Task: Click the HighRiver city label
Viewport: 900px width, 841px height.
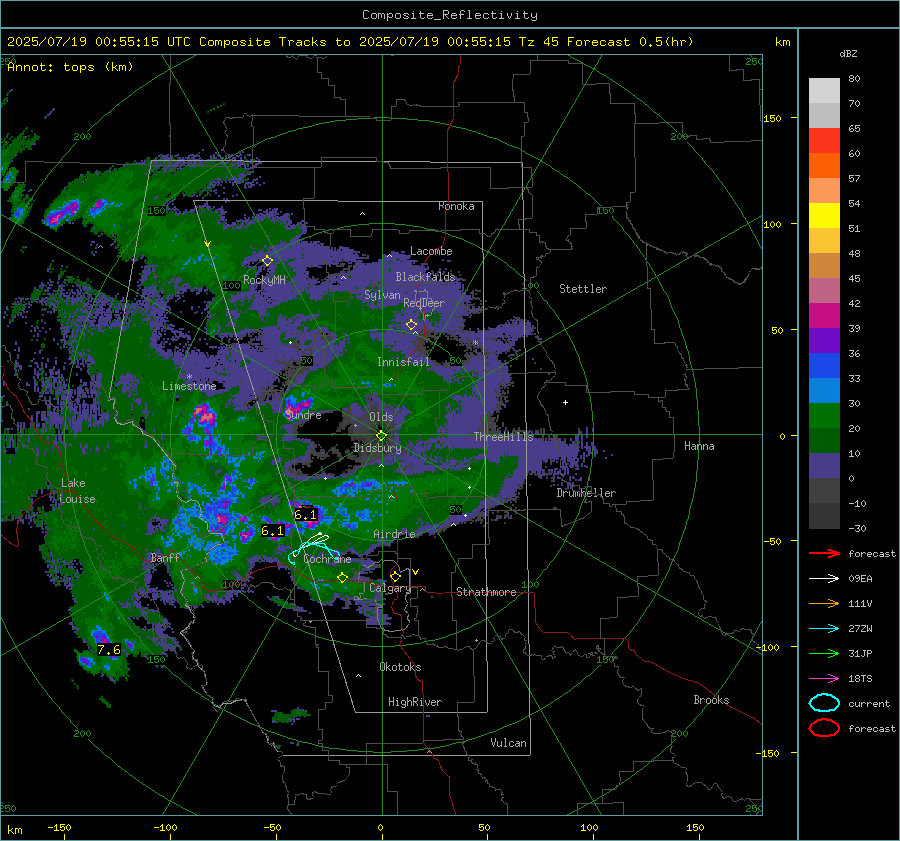Action: (x=415, y=702)
